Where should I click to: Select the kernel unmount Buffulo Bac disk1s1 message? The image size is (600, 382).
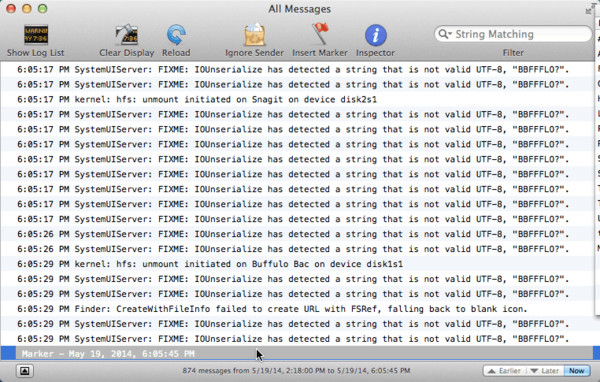click(x=297, y=264)
